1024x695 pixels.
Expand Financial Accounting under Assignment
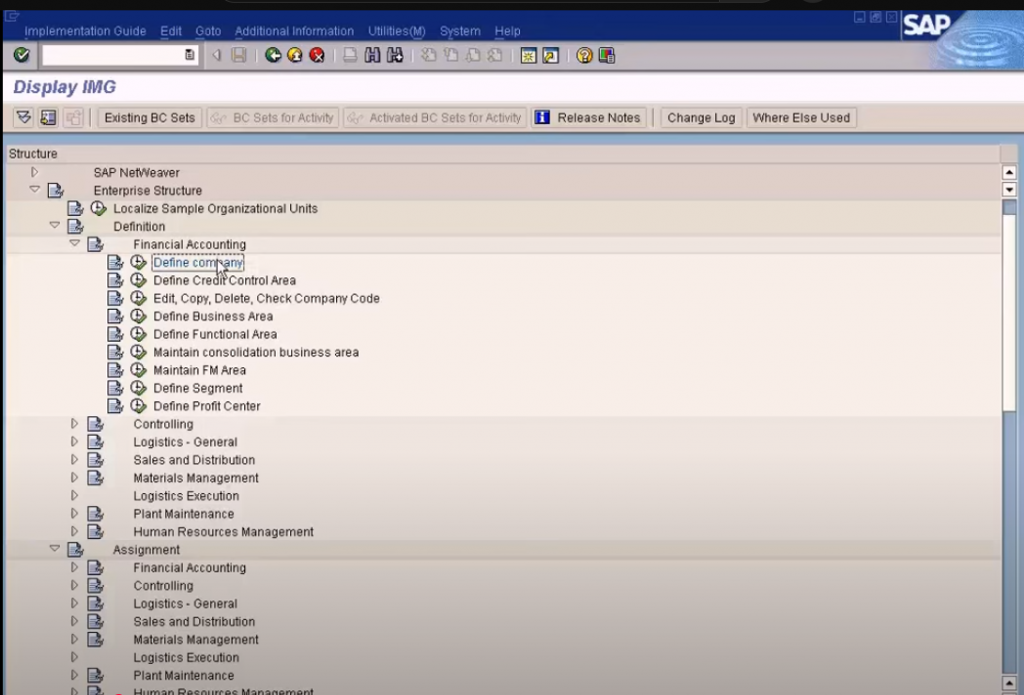point(74,568)
